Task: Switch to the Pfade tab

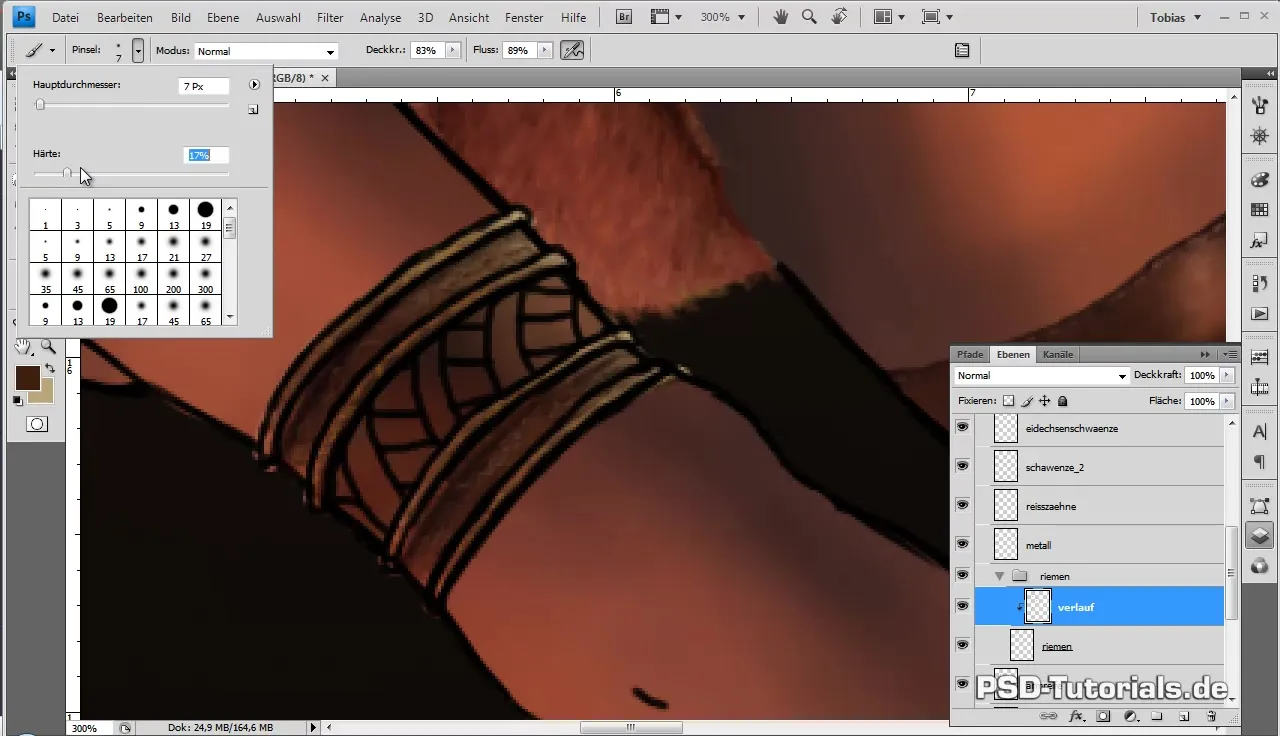Action: point(970,354)
